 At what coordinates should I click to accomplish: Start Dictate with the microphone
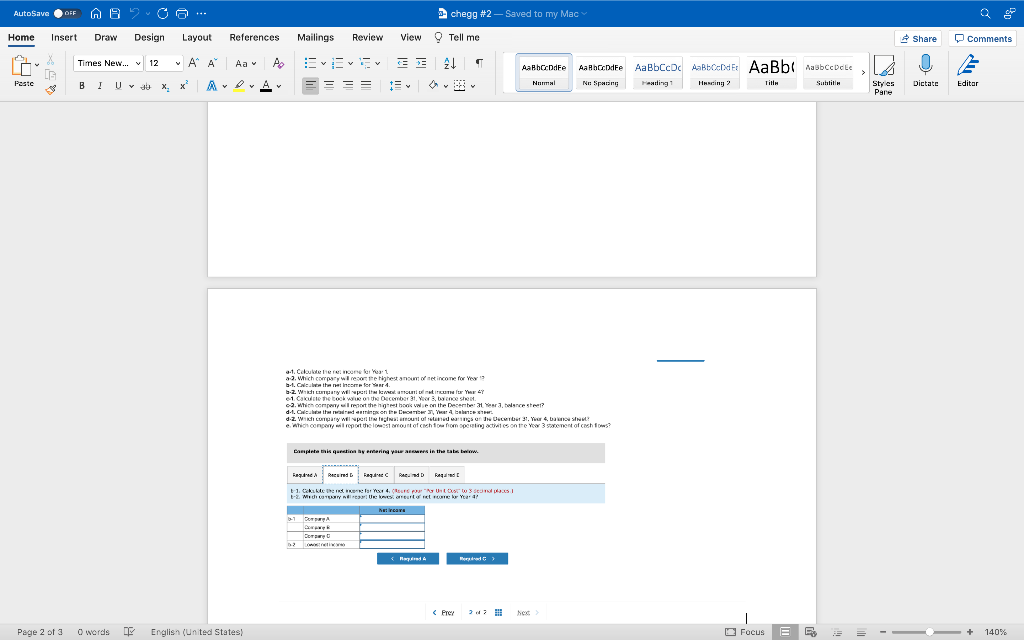tap(925, 71)
